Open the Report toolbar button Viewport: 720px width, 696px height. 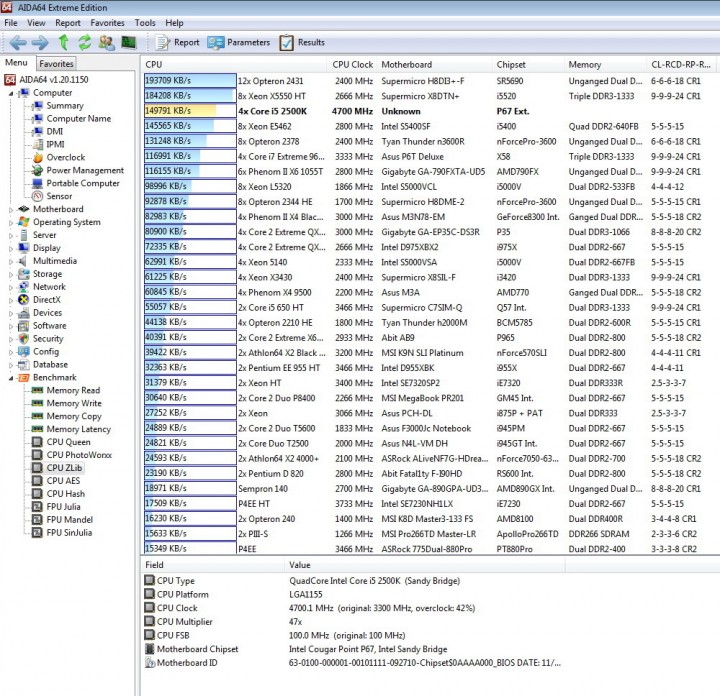(178, 42)
